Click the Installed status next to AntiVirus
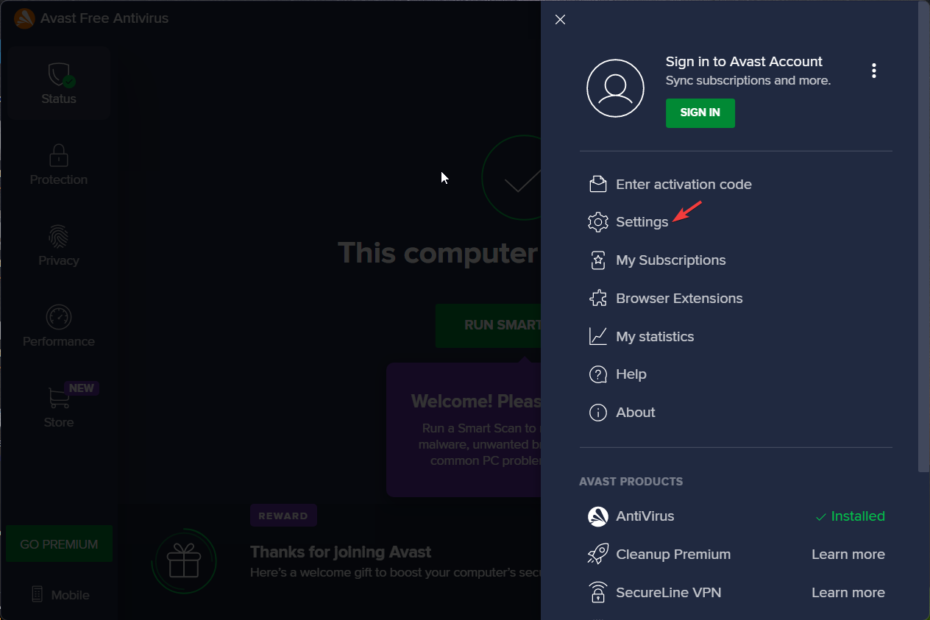930x620 pixels. (850, 516)
